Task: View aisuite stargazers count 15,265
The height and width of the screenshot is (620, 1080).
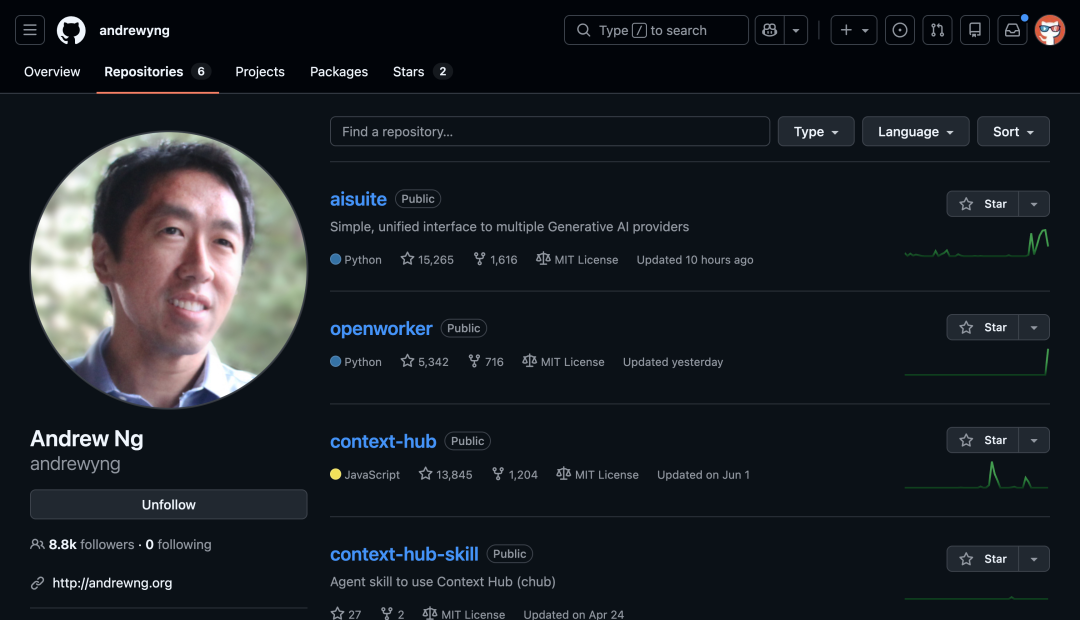Action: point(427,260)
